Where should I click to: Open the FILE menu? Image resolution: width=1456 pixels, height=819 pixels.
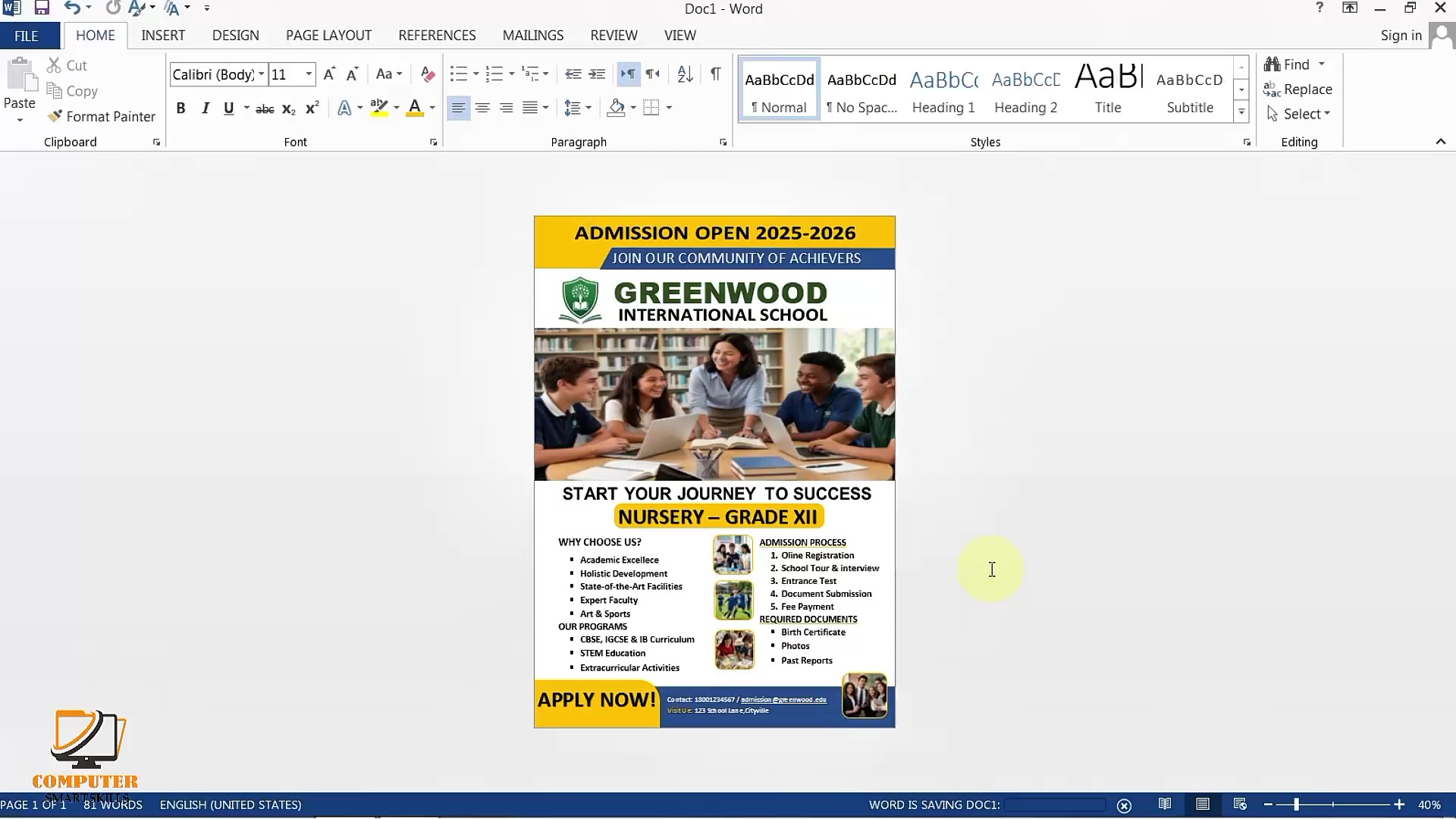pyautogui.click(x=27, y=36)
